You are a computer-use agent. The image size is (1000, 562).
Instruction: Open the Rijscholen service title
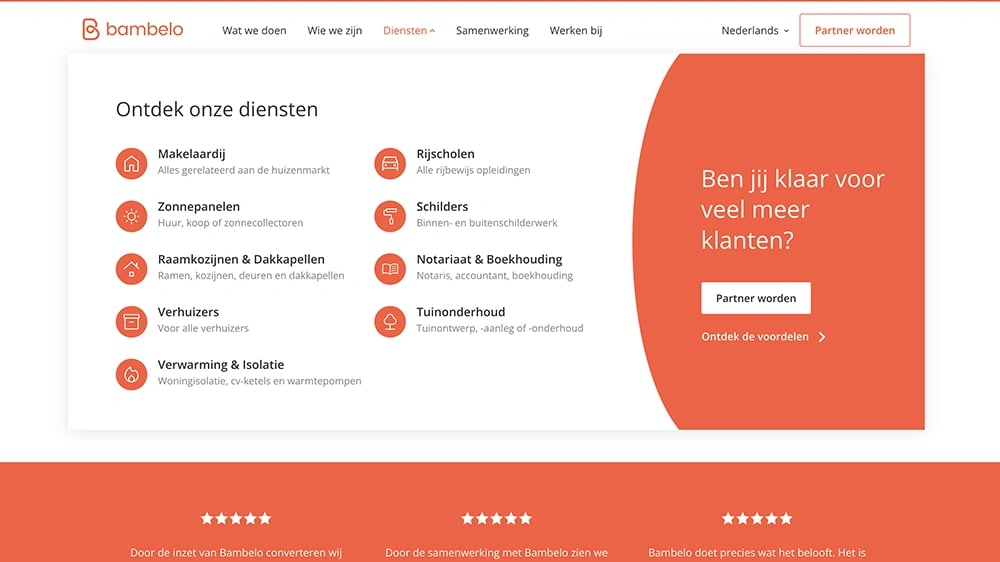point(445,154)
